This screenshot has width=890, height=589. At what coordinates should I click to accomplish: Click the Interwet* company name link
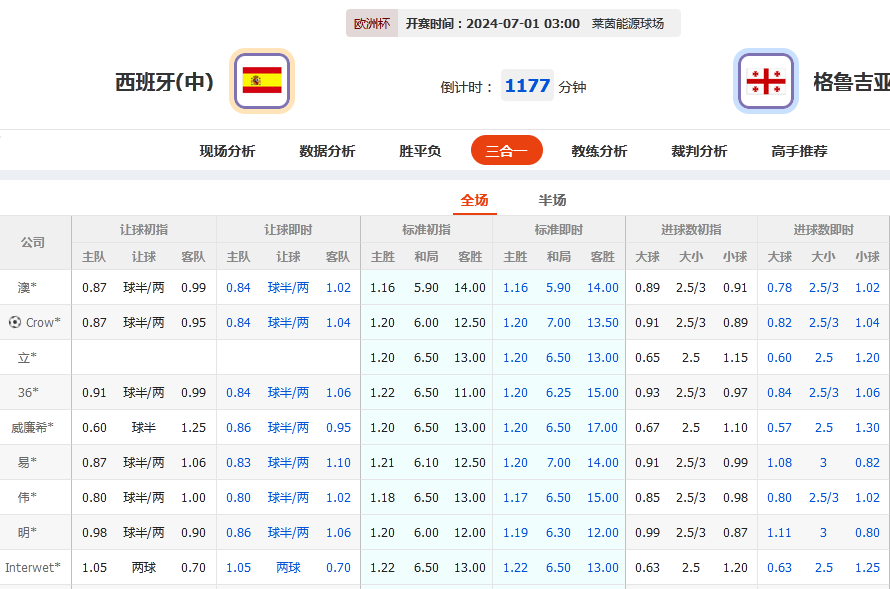click(34, 567)
